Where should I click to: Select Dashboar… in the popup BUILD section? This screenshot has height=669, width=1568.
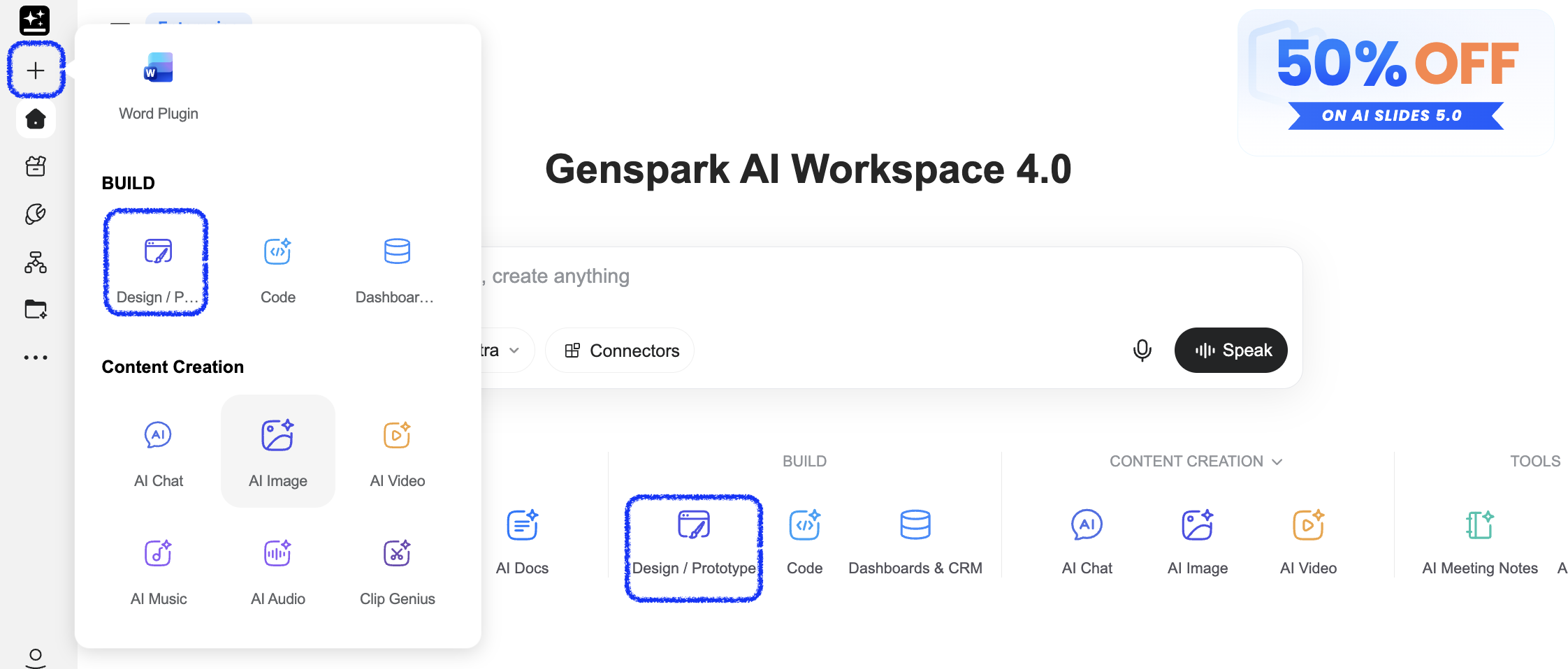[x=395, y=270]
